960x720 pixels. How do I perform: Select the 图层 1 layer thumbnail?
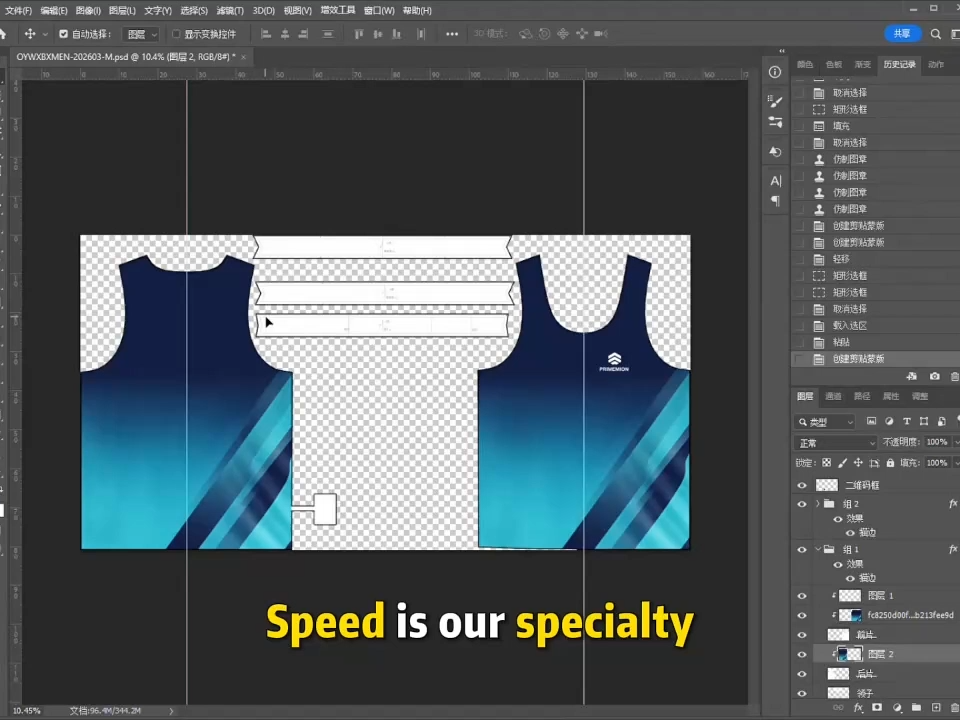click(850, 596)
